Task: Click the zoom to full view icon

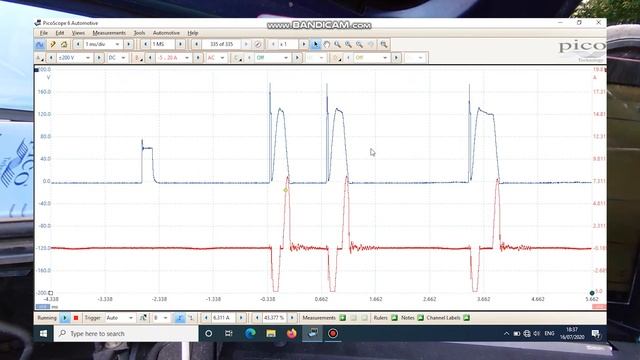Action: point(384,44)
